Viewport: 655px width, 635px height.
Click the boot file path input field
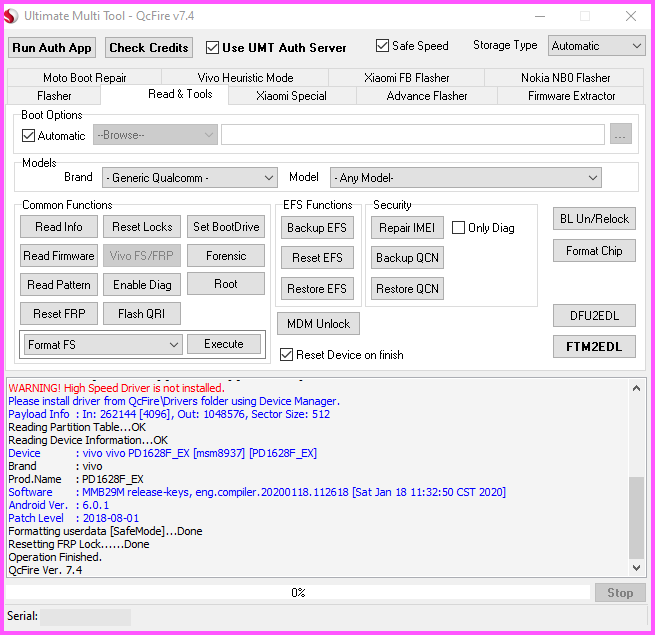413,135
